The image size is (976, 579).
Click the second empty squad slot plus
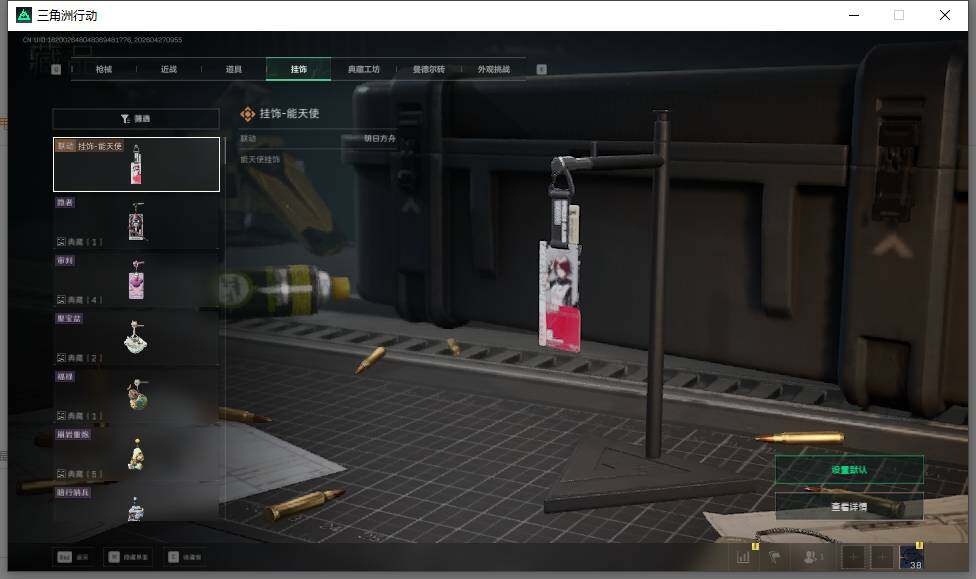coord(882,557)
